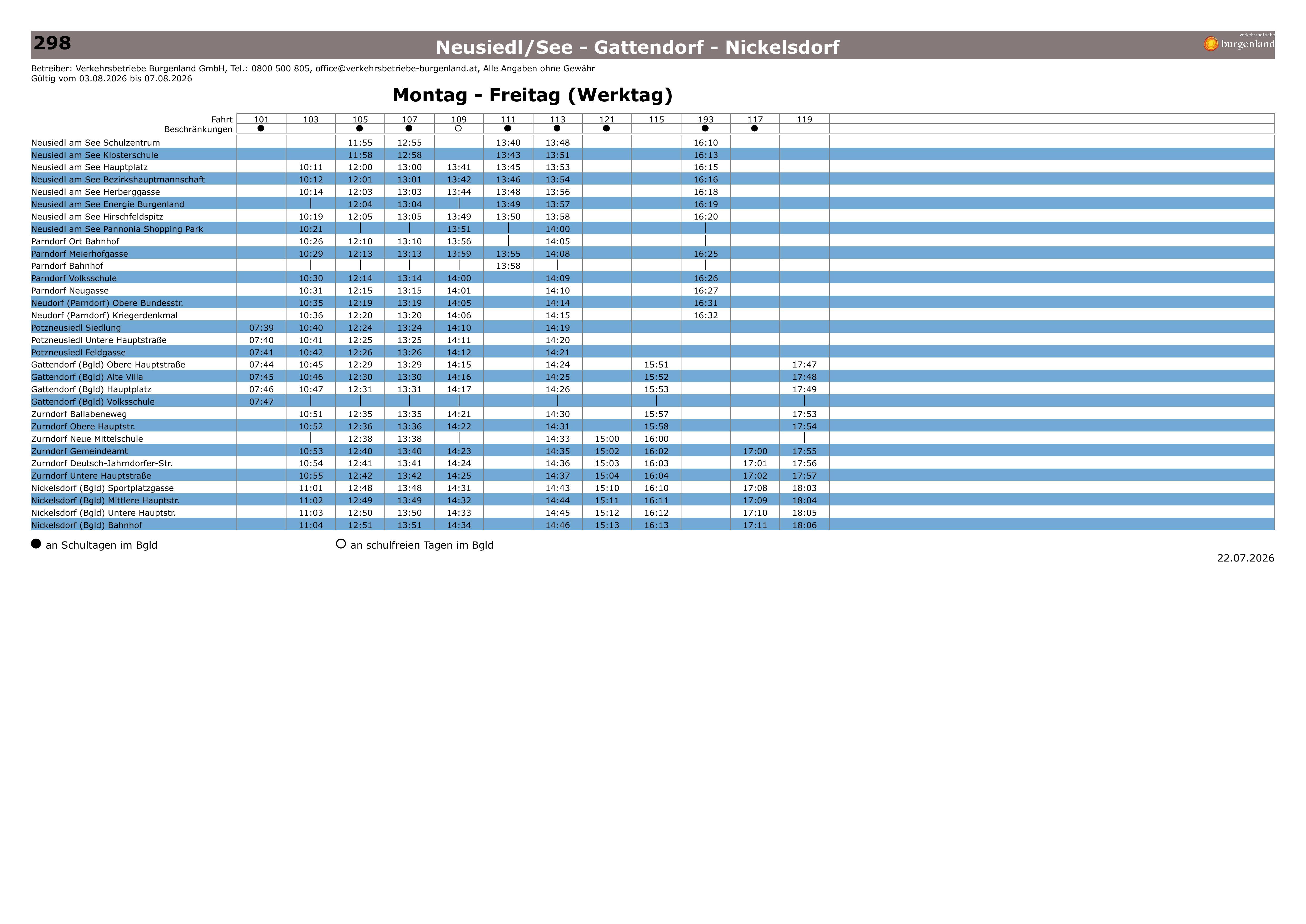Click the stop Gattendorf (Bgld) Volksschule
Viewport: 1306px width, 924px height.
[x=93, y=402]
